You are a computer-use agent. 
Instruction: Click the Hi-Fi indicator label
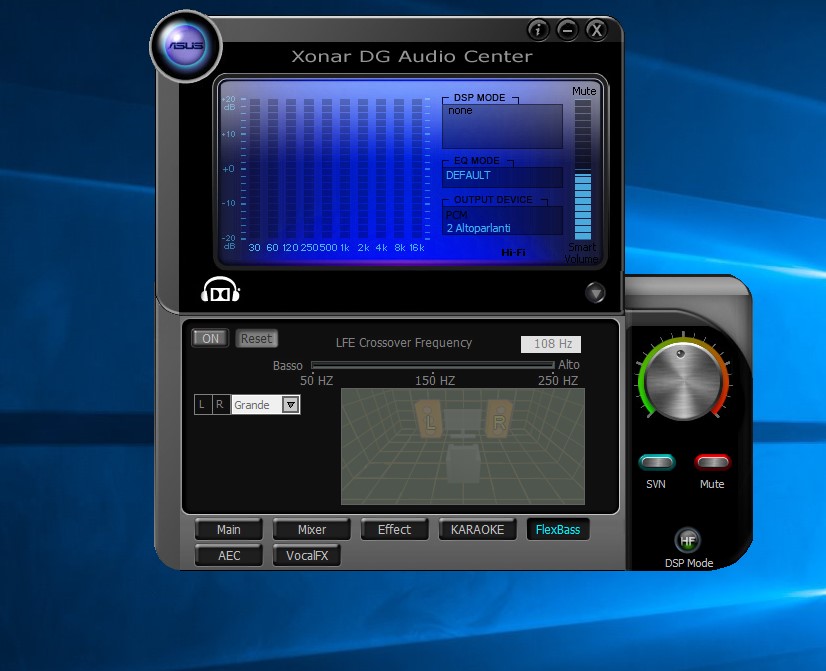pos(513,252)
